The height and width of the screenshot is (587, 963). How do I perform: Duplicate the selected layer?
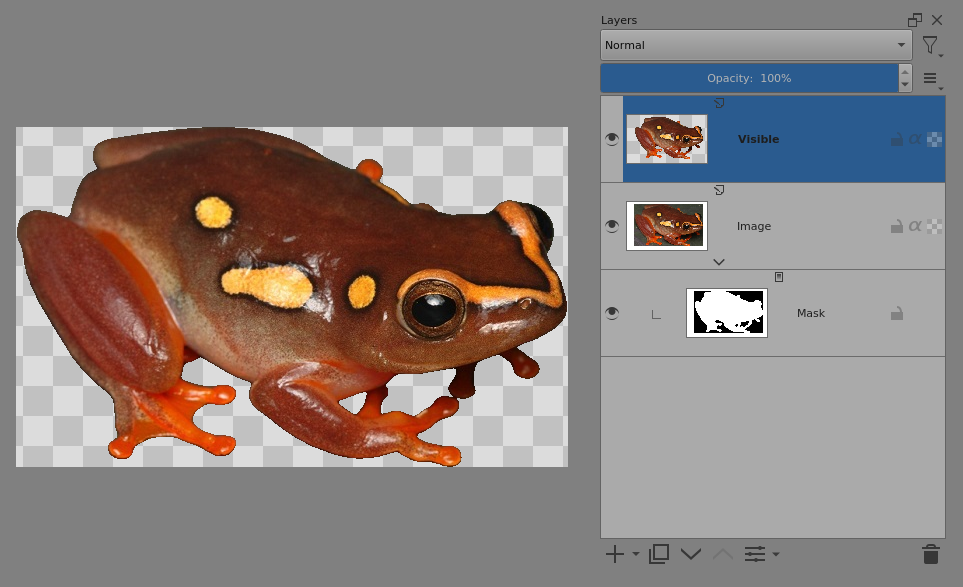(x=659, y=554)
